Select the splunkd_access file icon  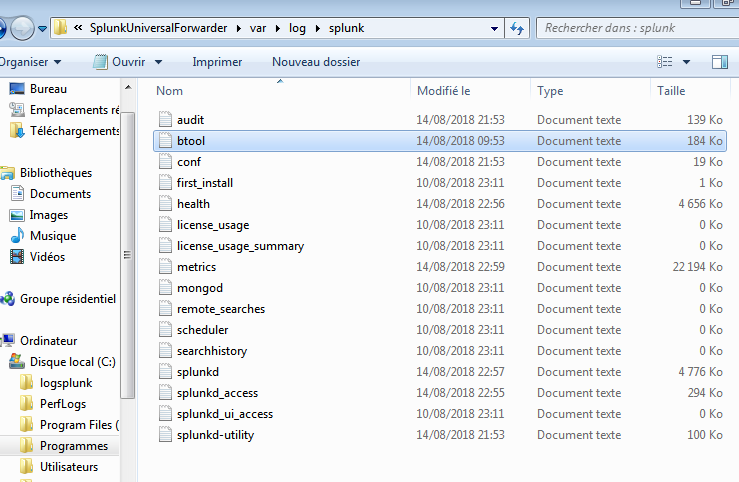(x=165, y=393)
